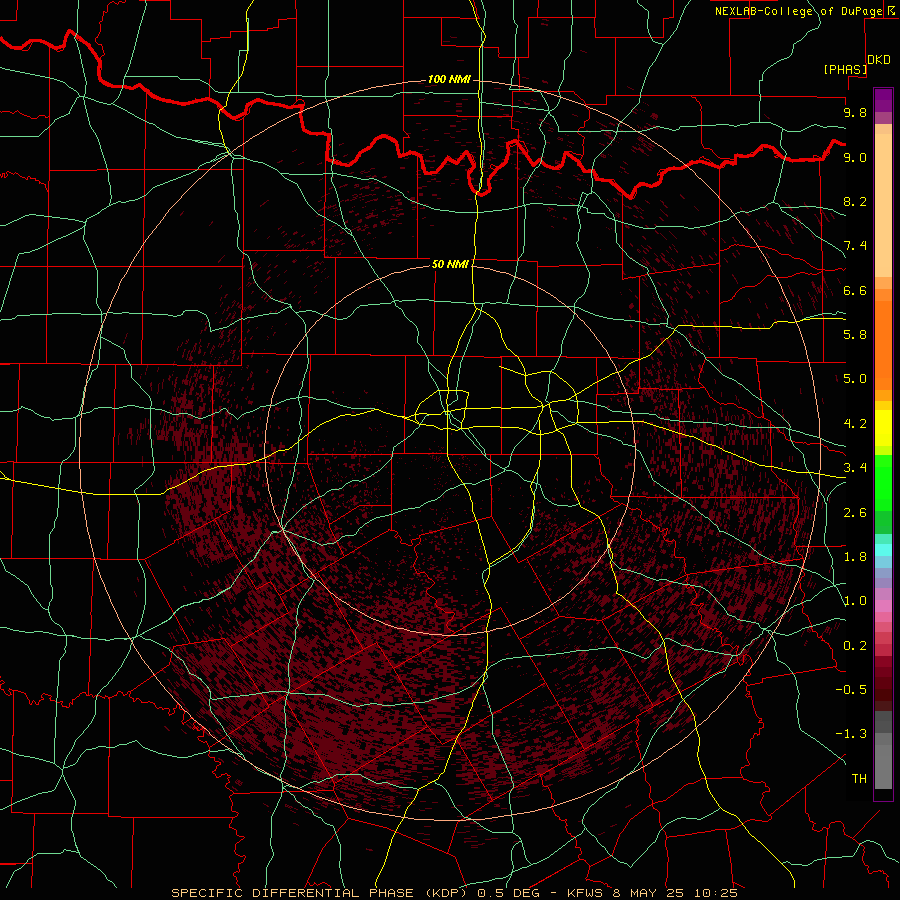This screenshot has width=900, height=900.
Task: Click the 5.8 scale value
Action: [855, 335]
